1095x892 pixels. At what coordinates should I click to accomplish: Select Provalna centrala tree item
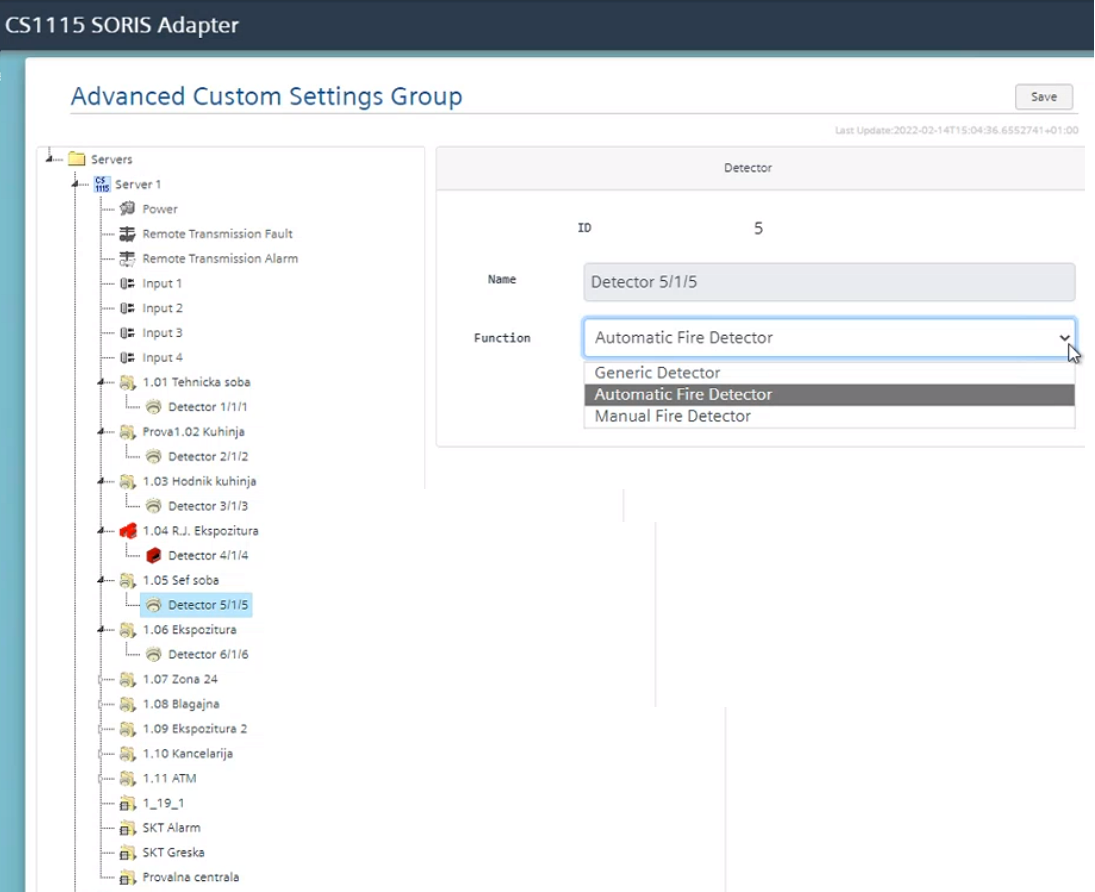[190, 877]
